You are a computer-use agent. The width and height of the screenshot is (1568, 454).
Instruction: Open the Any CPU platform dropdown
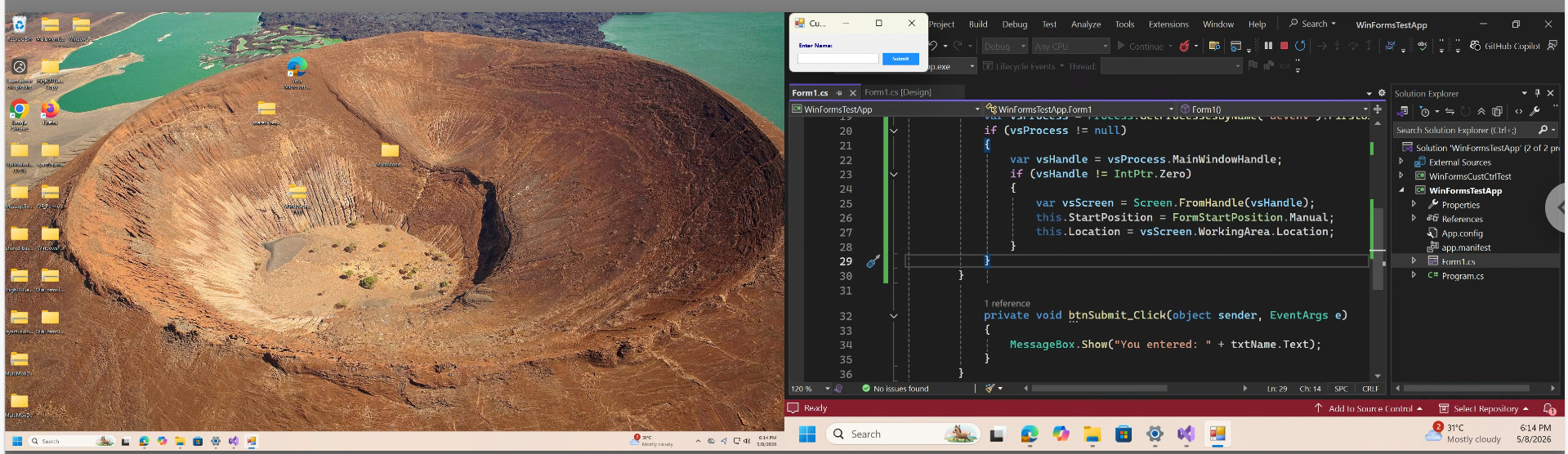(x=1070, y=47)
